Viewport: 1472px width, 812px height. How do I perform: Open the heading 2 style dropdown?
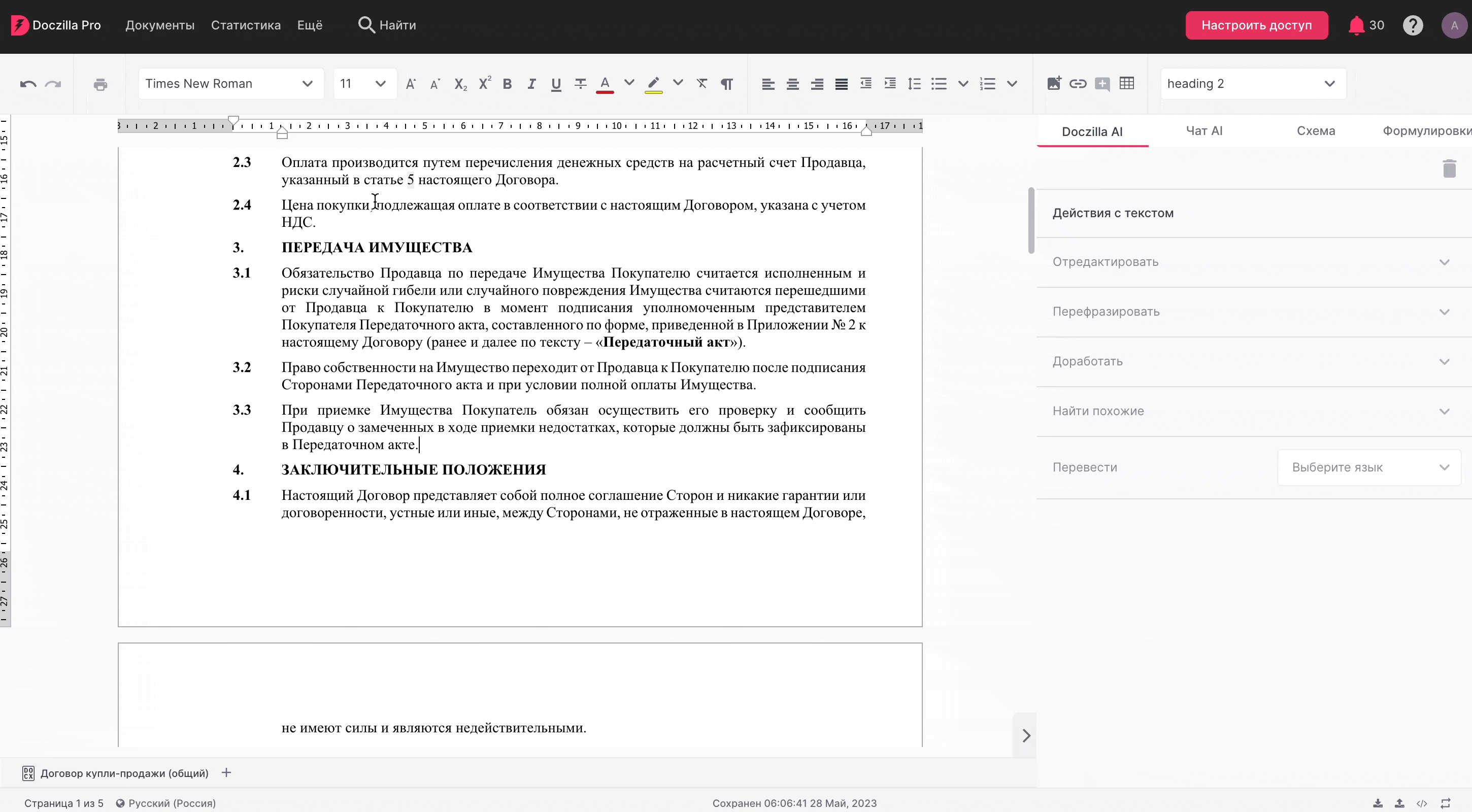[1253, 83]
